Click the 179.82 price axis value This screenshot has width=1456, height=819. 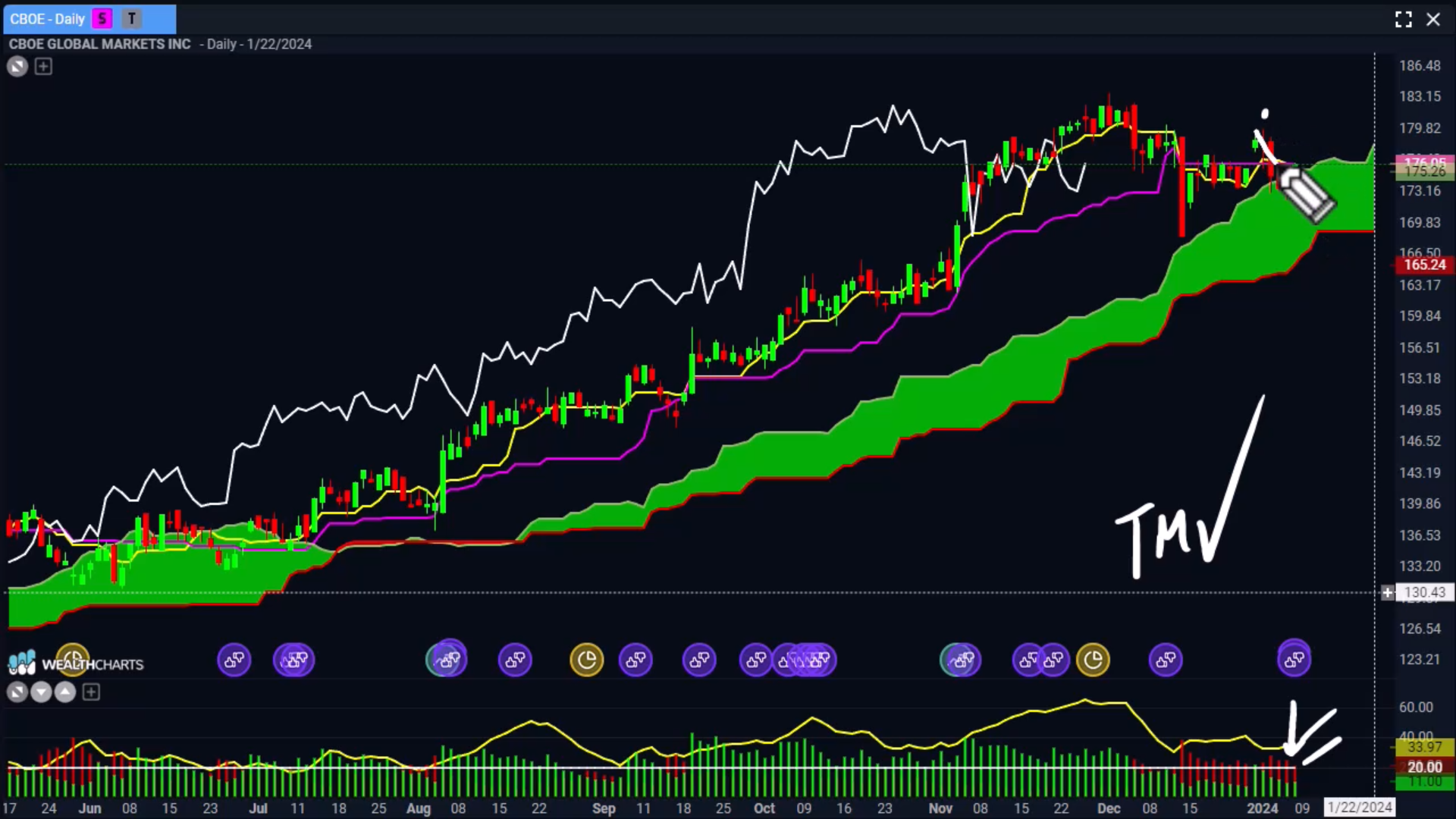(x=1420, y=128)
